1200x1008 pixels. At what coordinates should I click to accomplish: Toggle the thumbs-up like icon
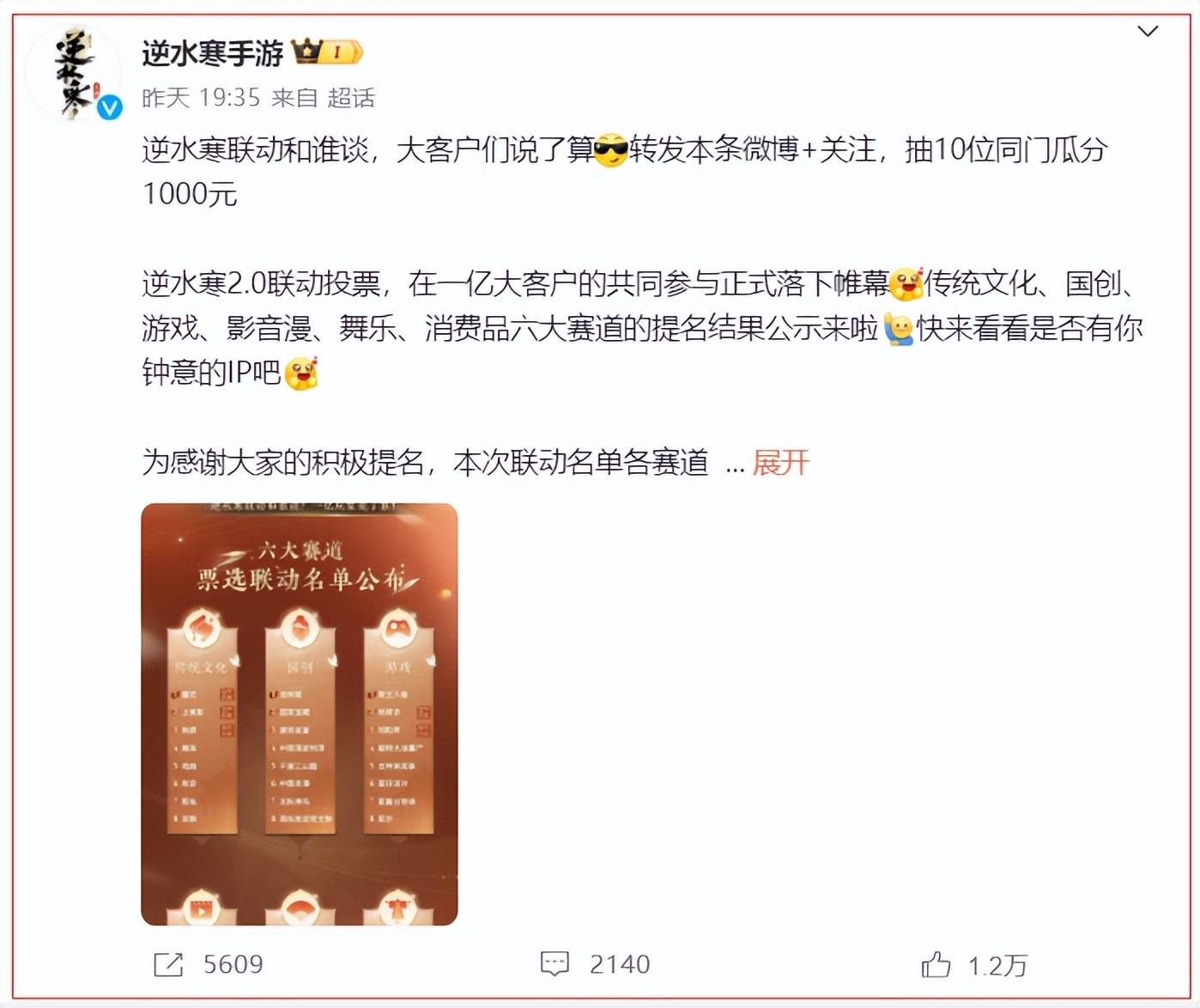(x=936, y=964)
